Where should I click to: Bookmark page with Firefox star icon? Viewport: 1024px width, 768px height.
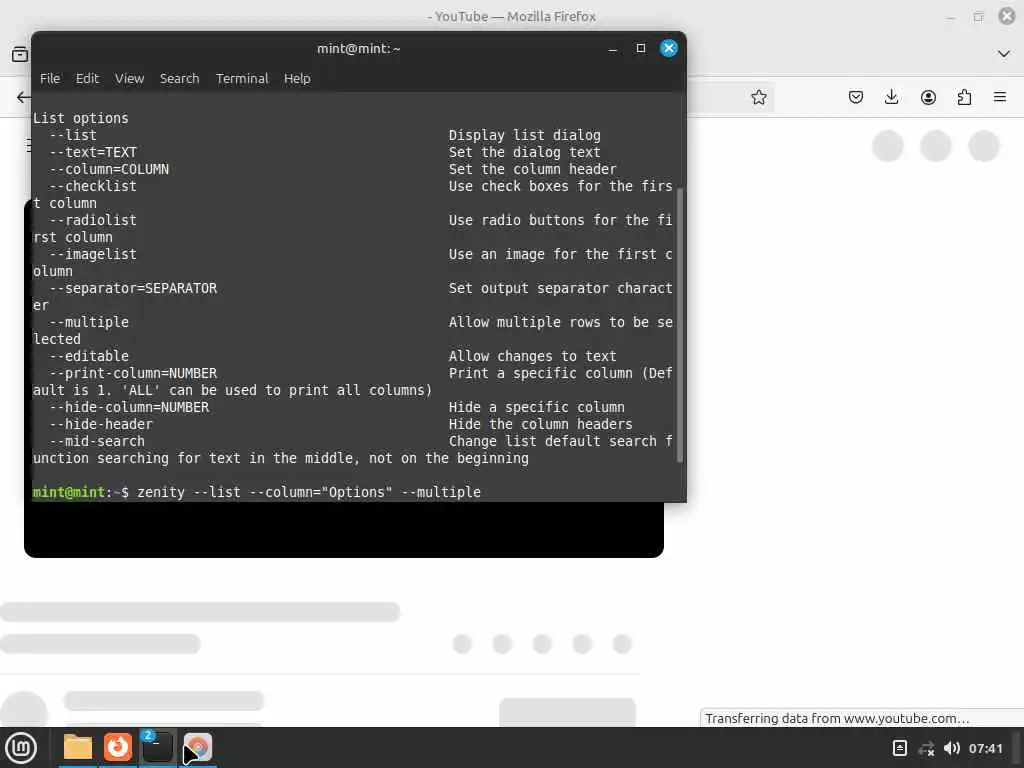759,97
